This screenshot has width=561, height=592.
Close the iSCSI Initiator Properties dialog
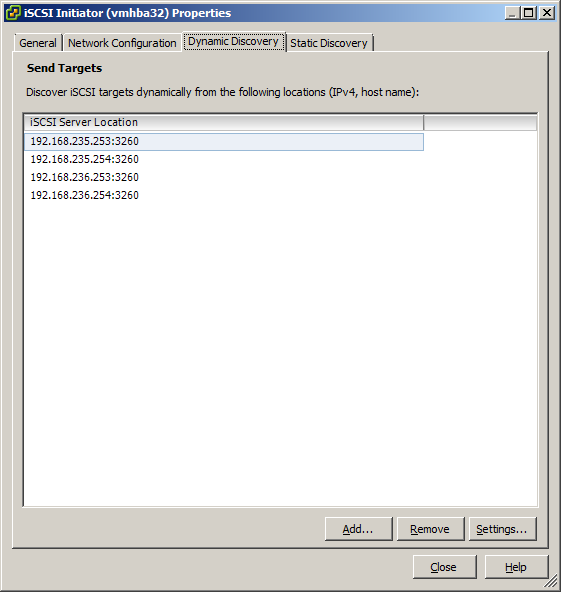pos(444,567)
